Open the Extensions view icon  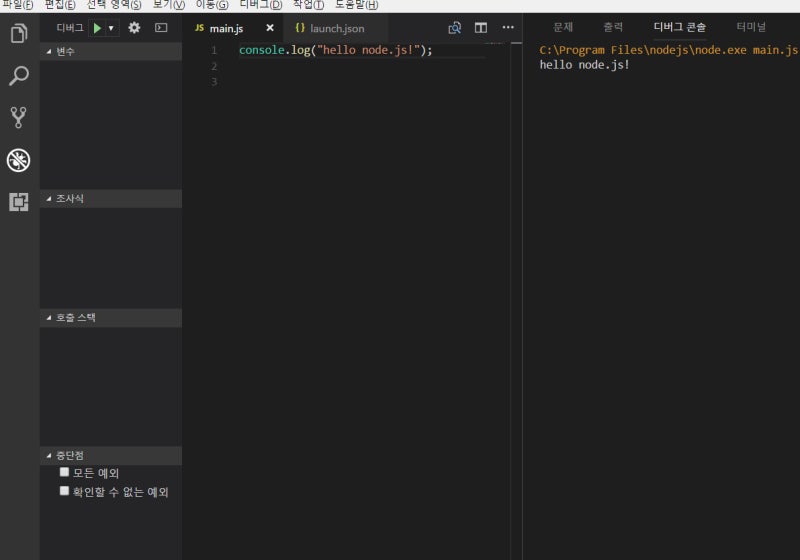pos(18,202)
